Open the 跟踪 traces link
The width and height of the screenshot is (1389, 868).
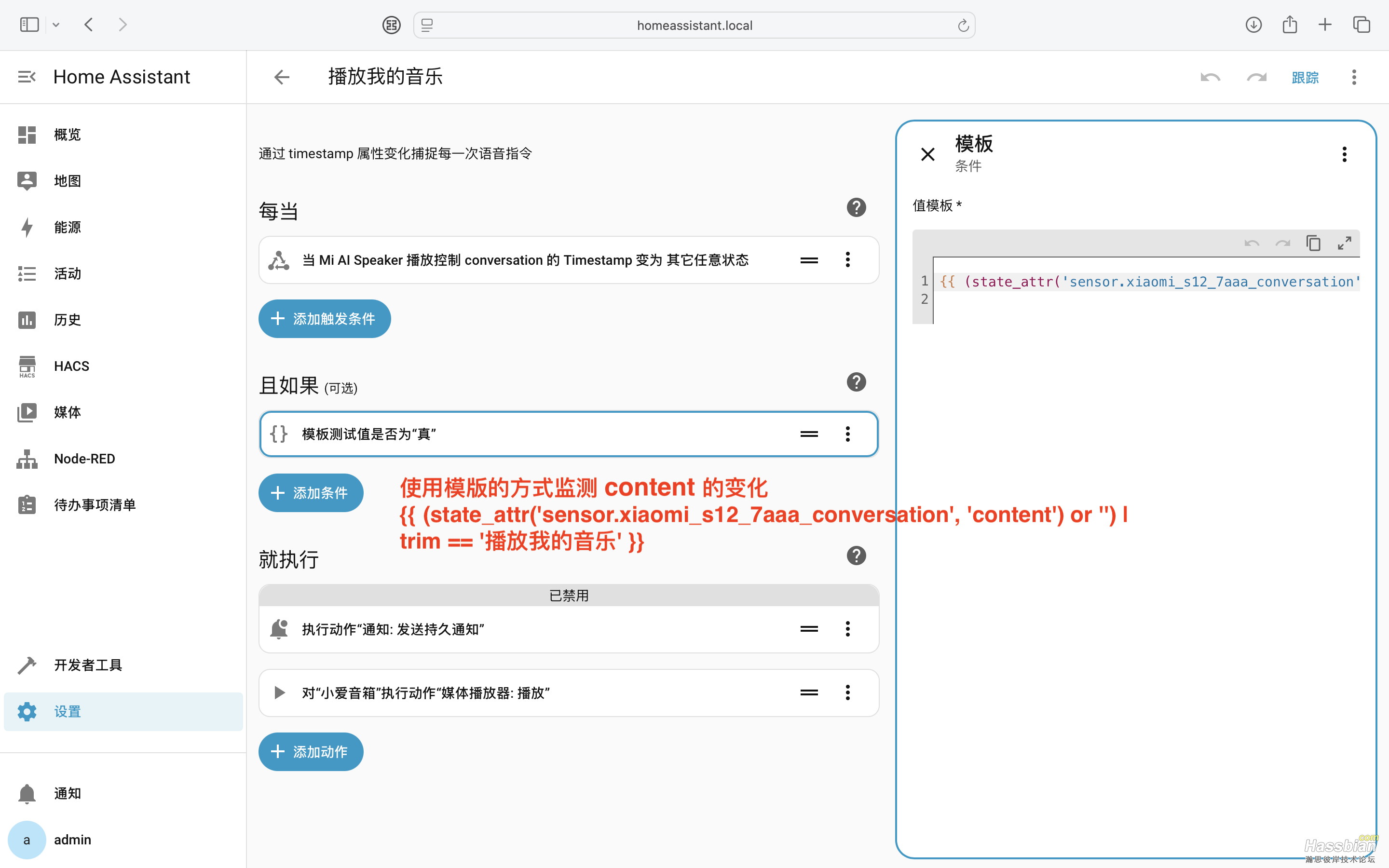1305,78
